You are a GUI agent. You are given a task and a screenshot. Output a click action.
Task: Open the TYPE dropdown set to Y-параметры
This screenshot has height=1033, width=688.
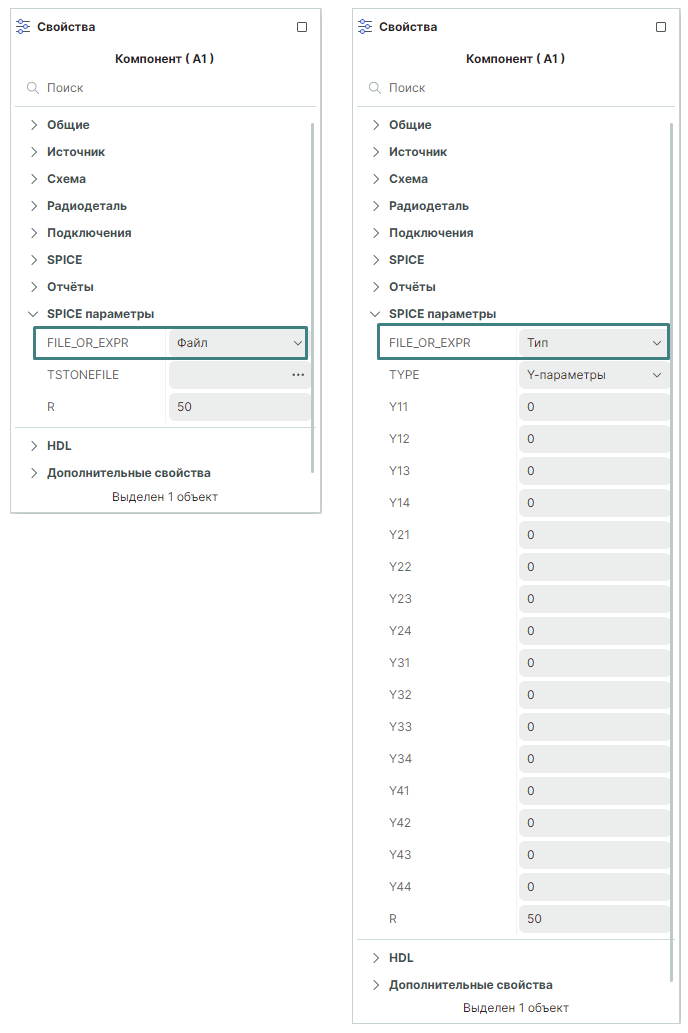tap(594, 375)
